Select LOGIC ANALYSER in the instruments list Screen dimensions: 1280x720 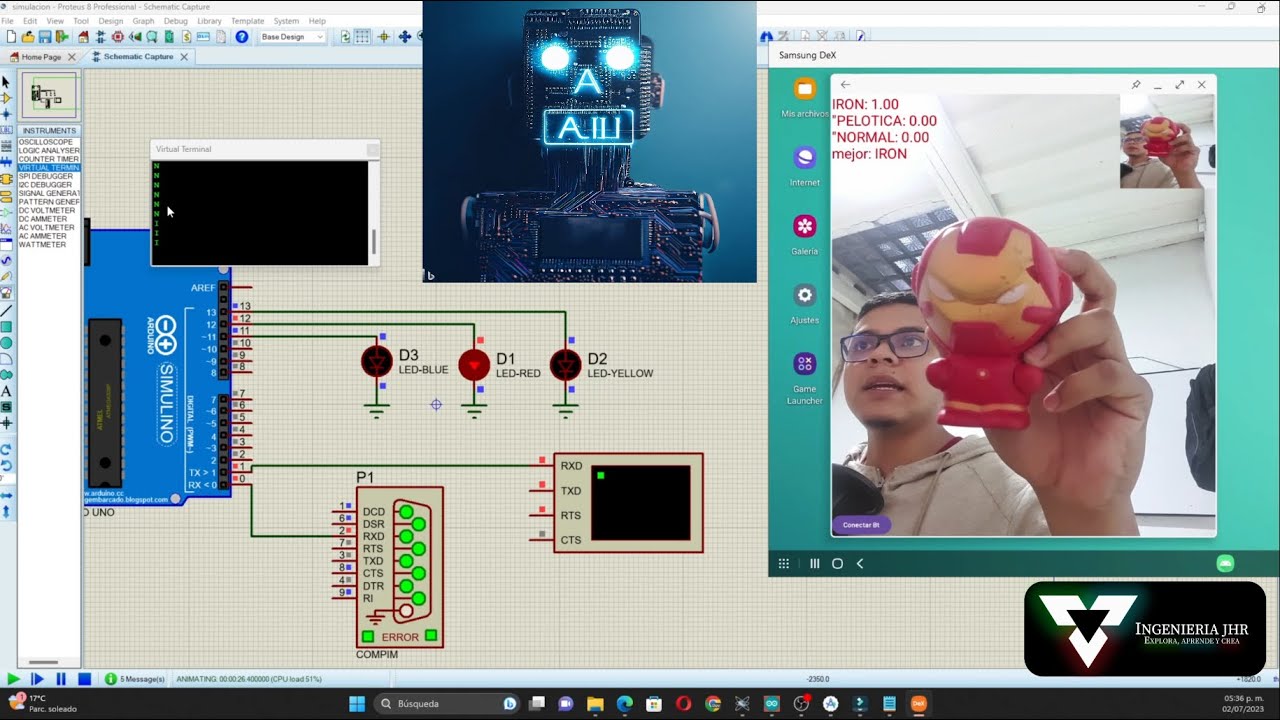pos(48,150)
